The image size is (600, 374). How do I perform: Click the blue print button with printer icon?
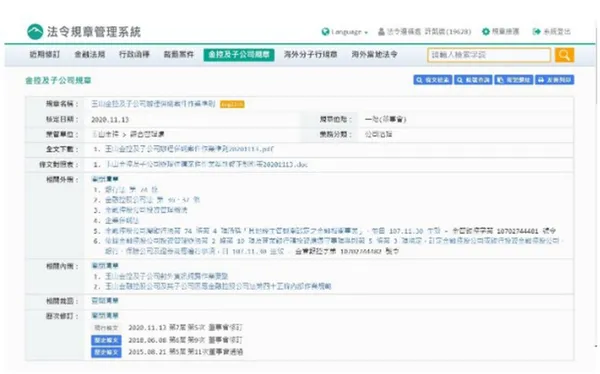pos(554,80)
